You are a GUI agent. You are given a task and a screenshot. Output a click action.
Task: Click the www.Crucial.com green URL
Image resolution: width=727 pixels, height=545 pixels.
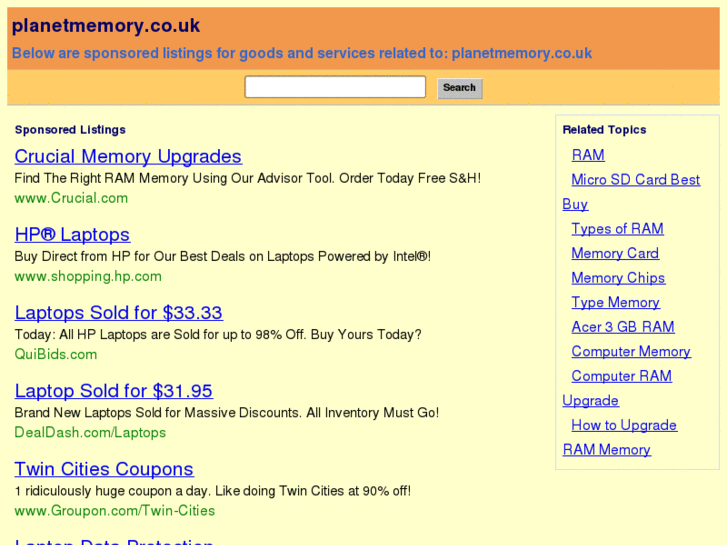(x=71, y=198)
